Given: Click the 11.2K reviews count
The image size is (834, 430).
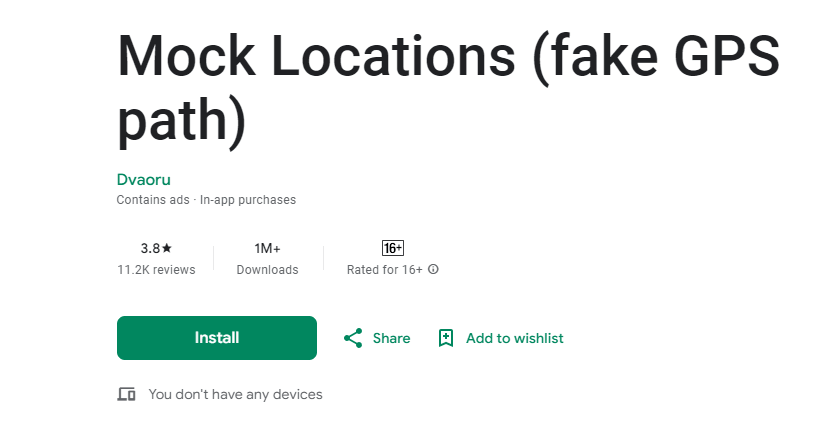Looking at the screenshot, I should click(x=156, y=270).
